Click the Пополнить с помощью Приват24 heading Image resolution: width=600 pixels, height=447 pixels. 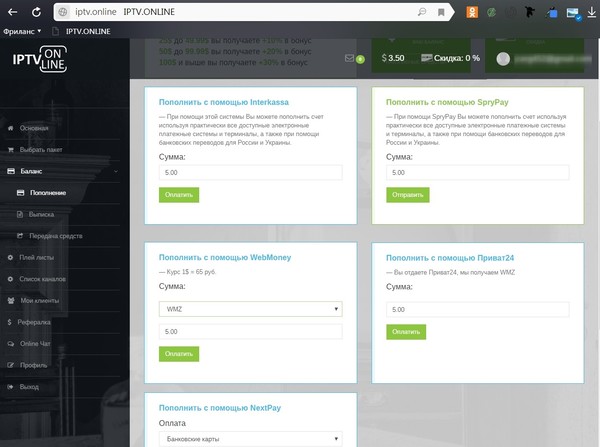click(x=450, y=258)
